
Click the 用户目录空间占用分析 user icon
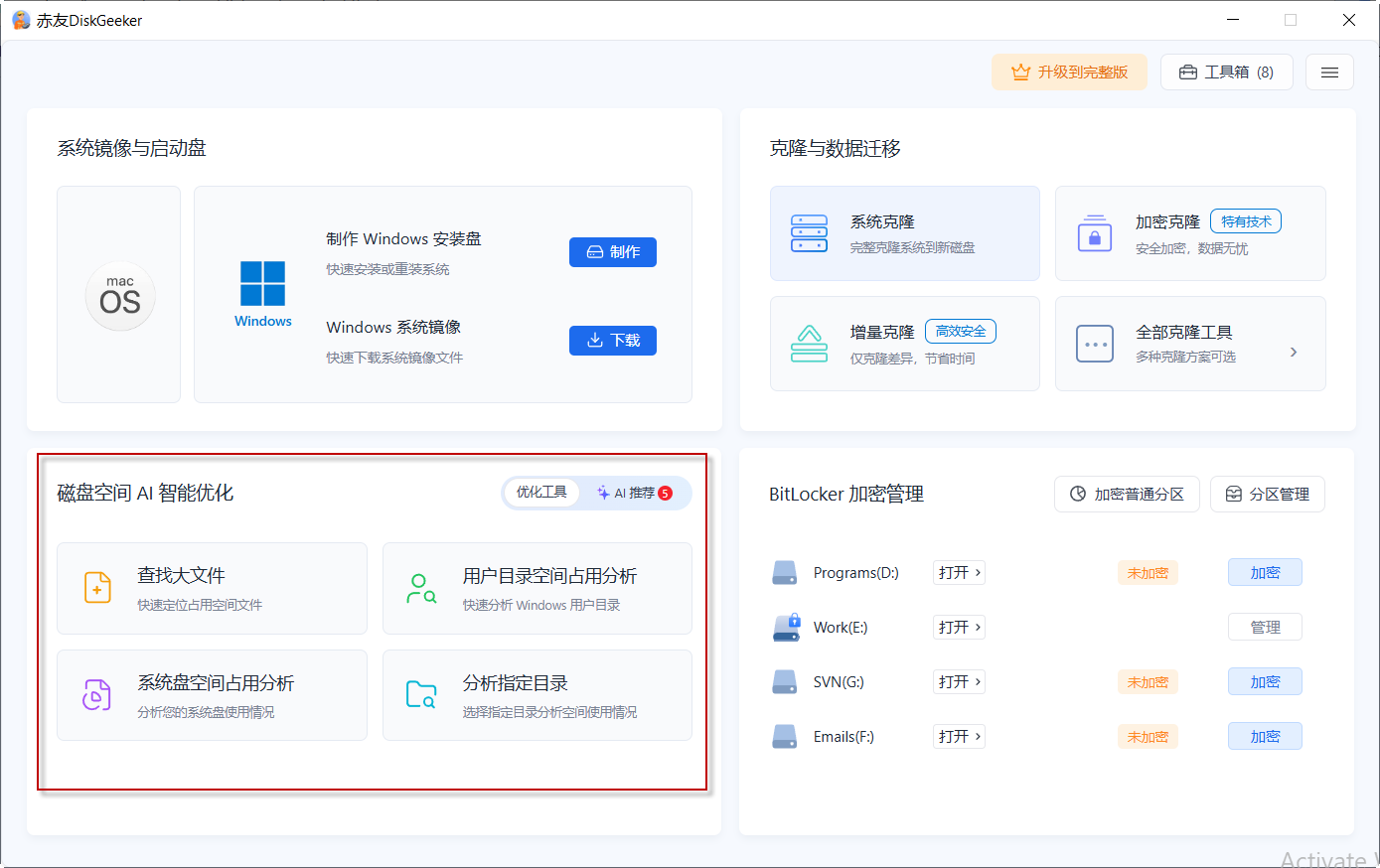click(x=421, y=588)
